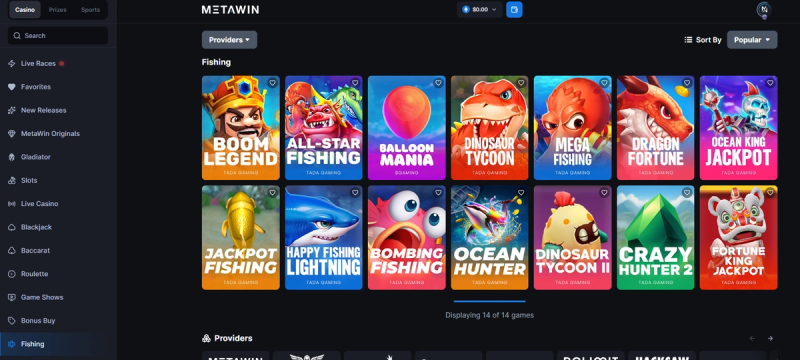
Task: Select the Fishing category in the sidebar
Action: point(58,344)
